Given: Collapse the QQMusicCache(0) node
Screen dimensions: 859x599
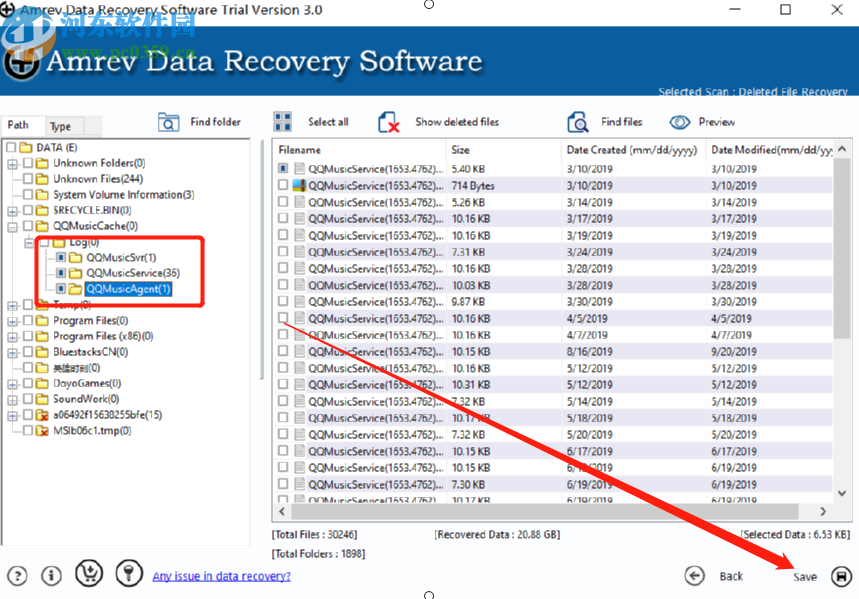Looking at the screenshot, I should tap(12, 226).
